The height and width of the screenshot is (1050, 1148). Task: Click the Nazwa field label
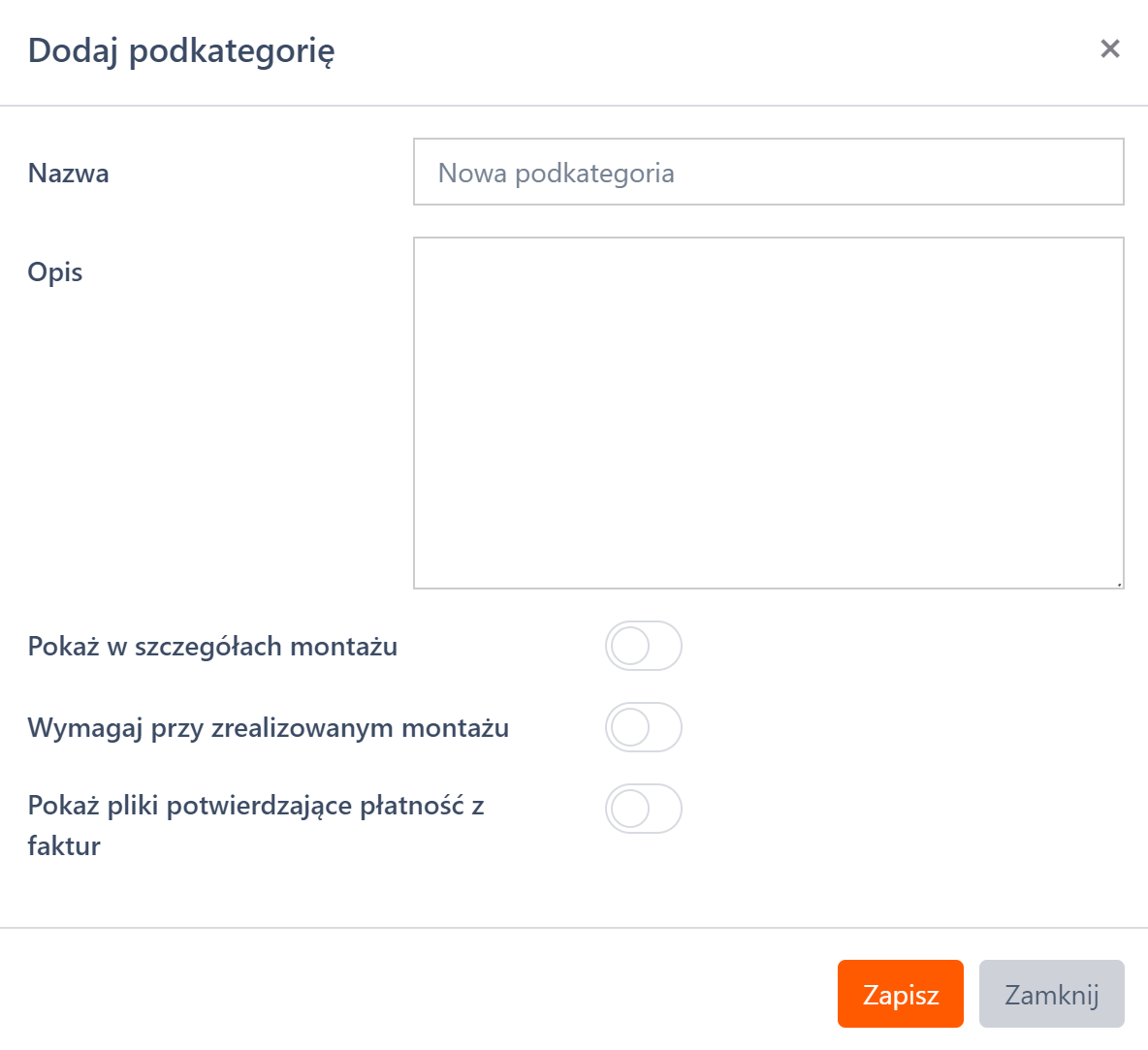(68, 174)
